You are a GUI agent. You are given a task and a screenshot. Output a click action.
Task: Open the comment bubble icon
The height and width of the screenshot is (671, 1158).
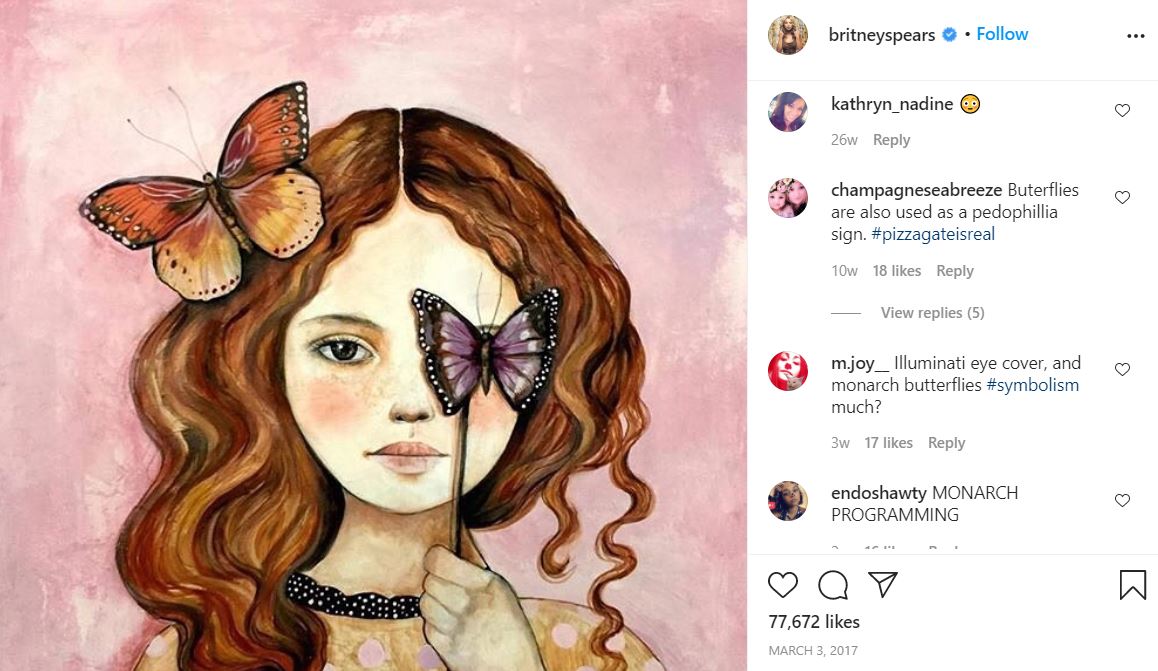point(833,585)
